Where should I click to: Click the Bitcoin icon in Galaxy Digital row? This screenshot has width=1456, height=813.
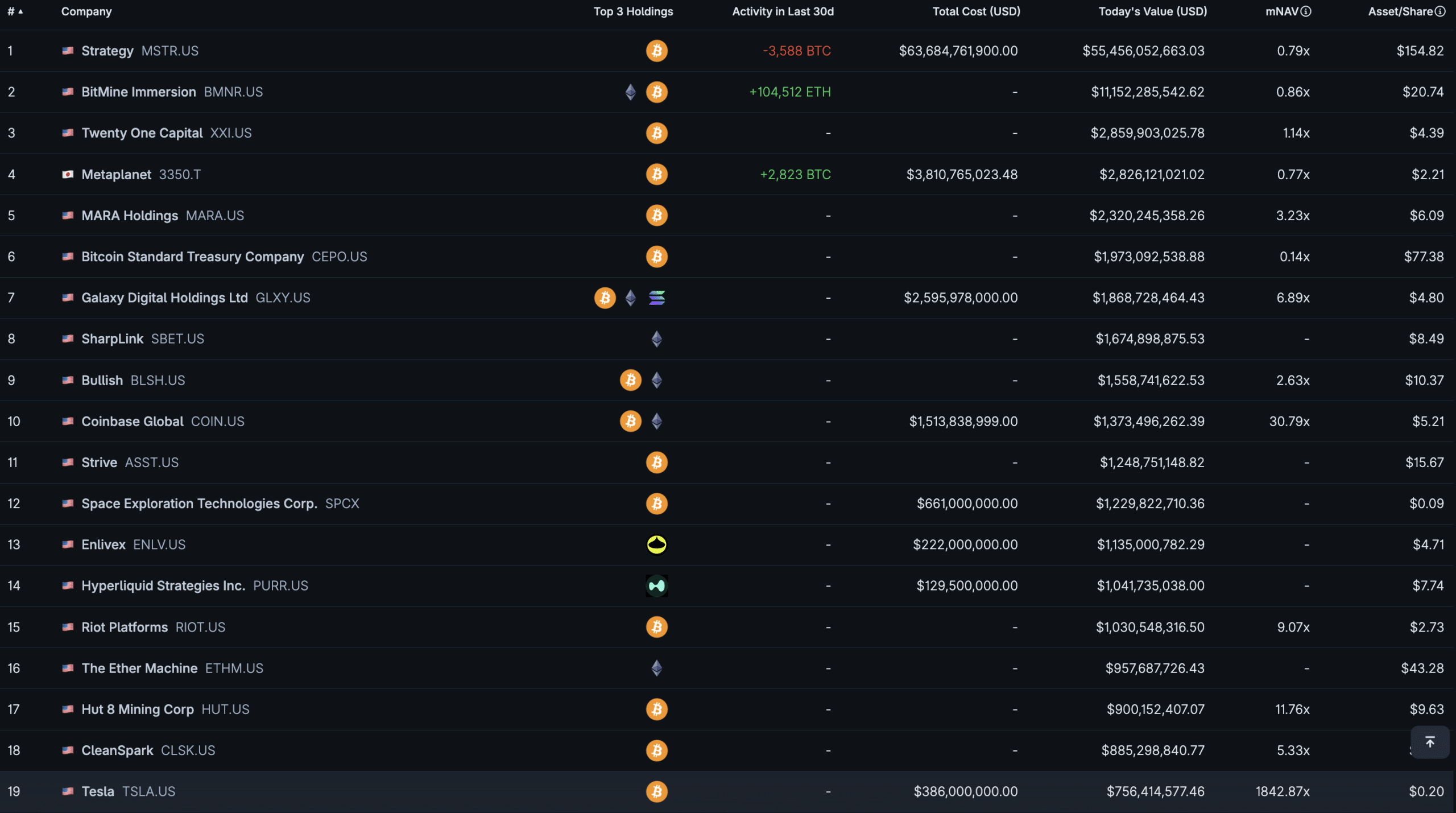coord(605,298)
